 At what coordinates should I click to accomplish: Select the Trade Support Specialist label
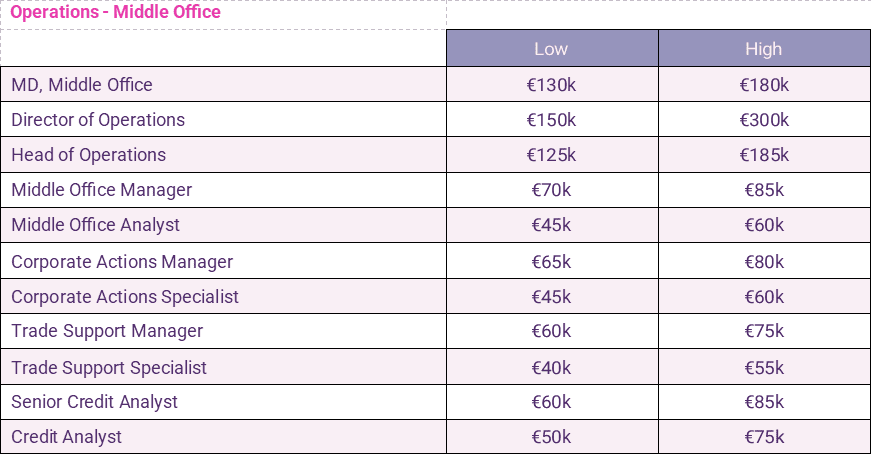[109, 367]
